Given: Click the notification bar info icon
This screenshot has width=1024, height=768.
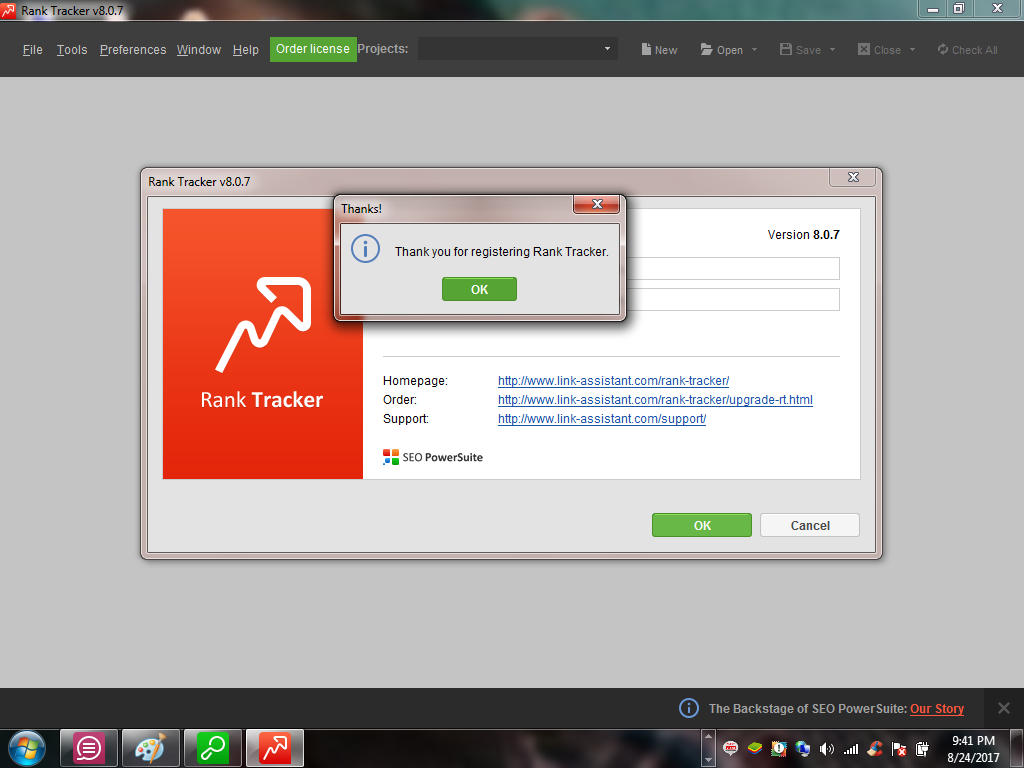Looking at the screenshot, I should pos(688,708).
